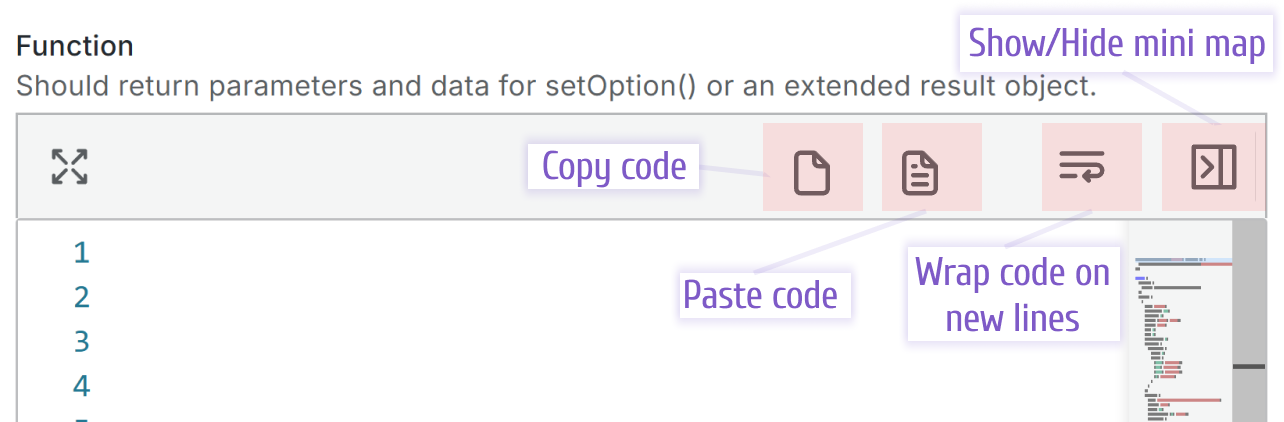Click the scrollbar position marker line
1284x422 pixels.
tap(1250, 367)
